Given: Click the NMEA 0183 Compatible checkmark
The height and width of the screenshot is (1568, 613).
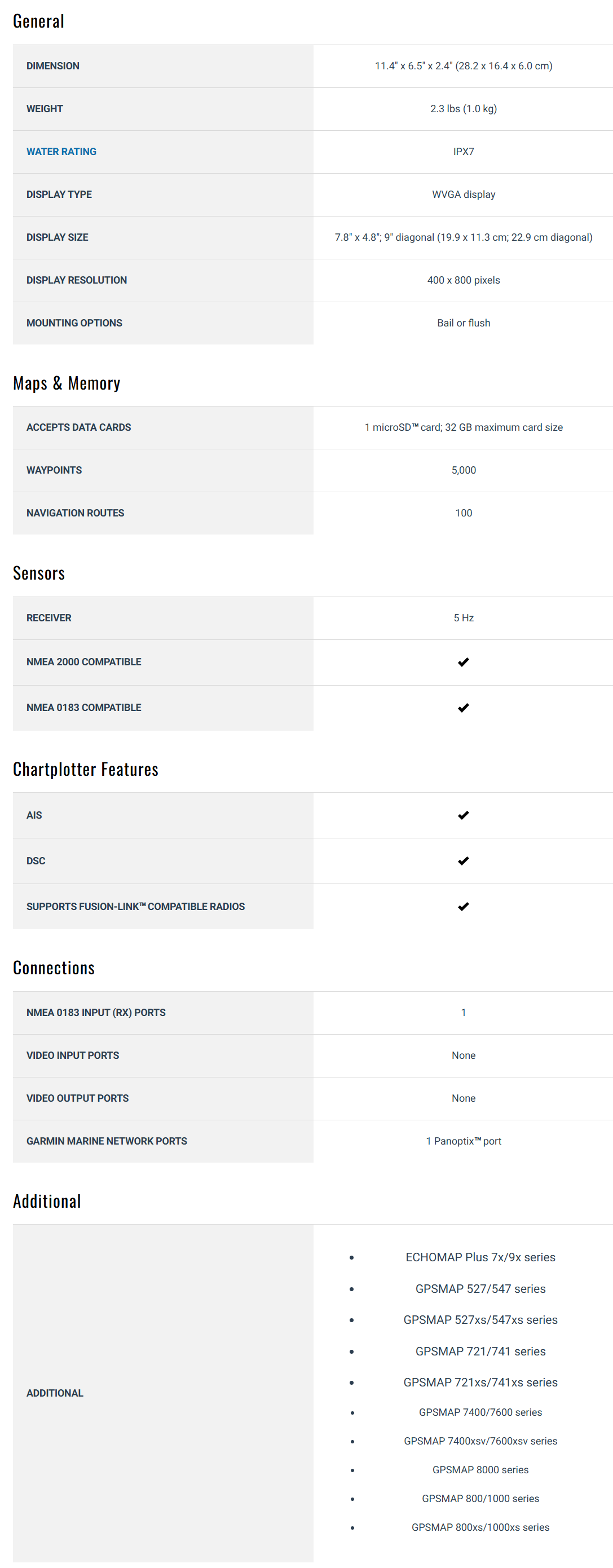Looking at the screenshot, I should [x=463, y=707].
